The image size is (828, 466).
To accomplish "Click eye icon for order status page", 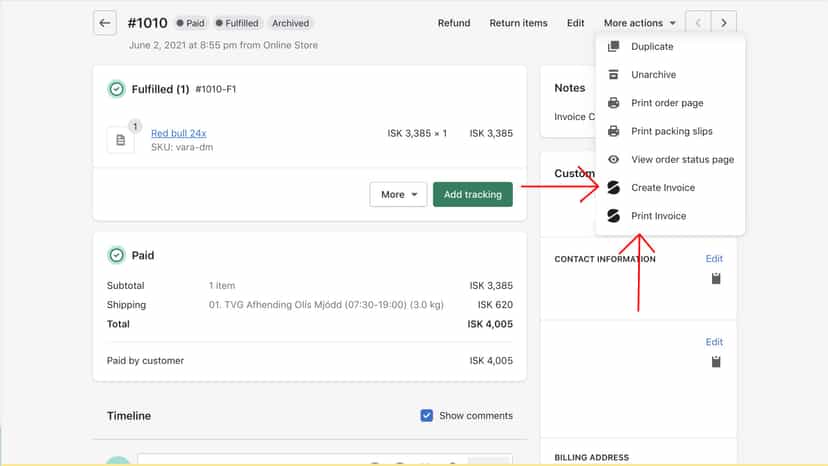I will click(x=614, y=160).
